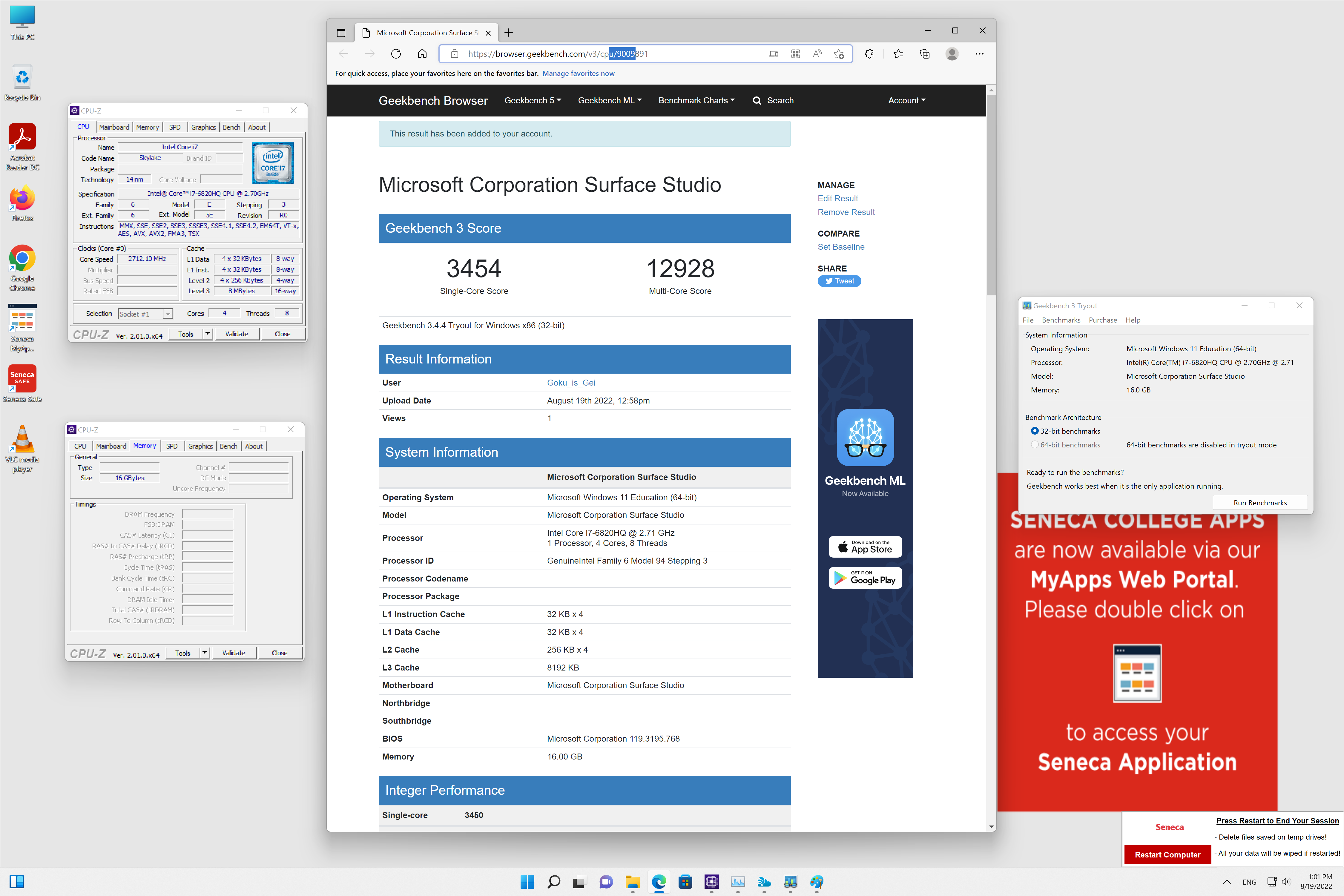
Task: Click the taskbar volume speaker icon
Action: 1286,882
